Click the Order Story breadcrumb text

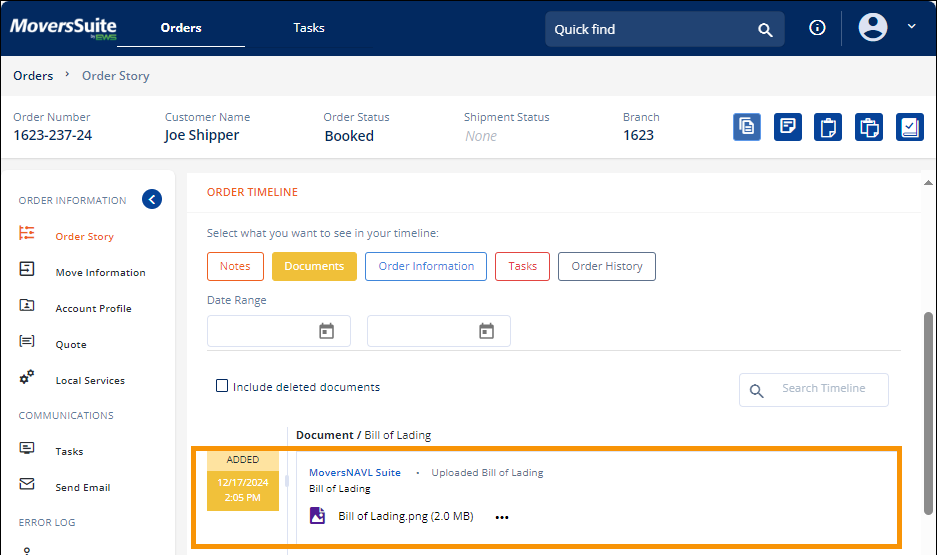pos(115,76)
